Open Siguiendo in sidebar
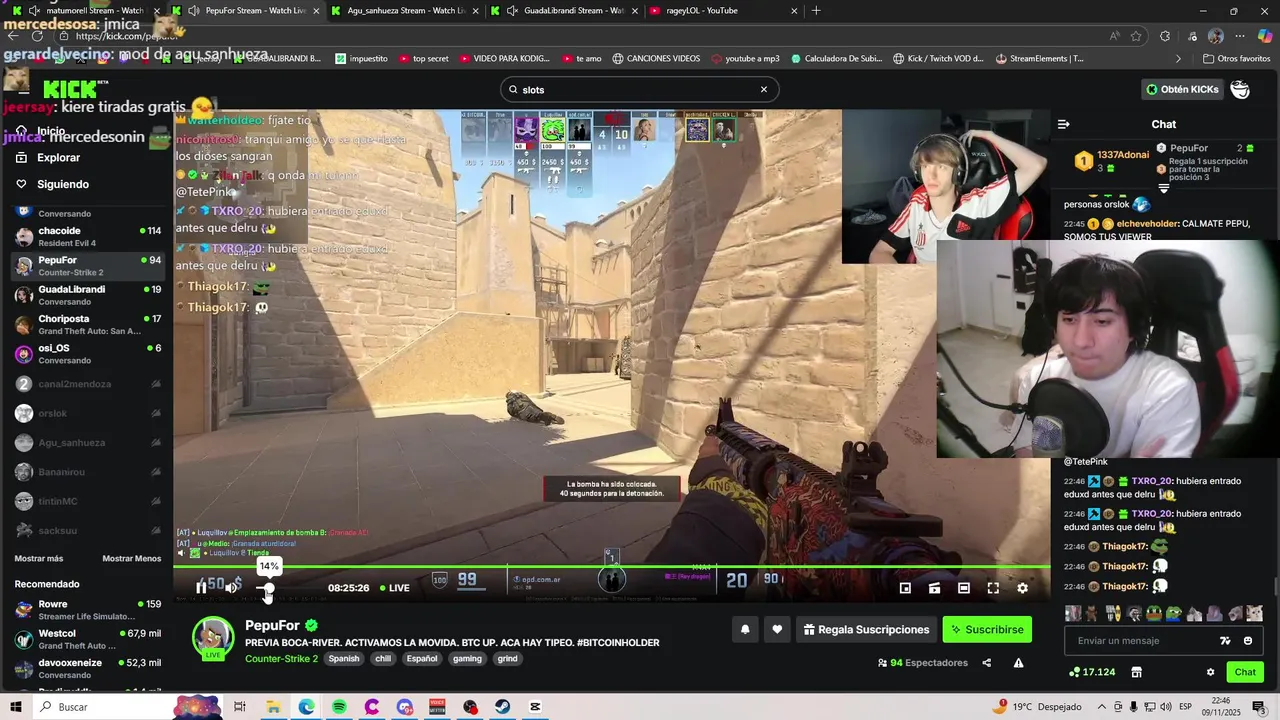The height and width of the screenshot is (720, 1280). pos(62,184)
